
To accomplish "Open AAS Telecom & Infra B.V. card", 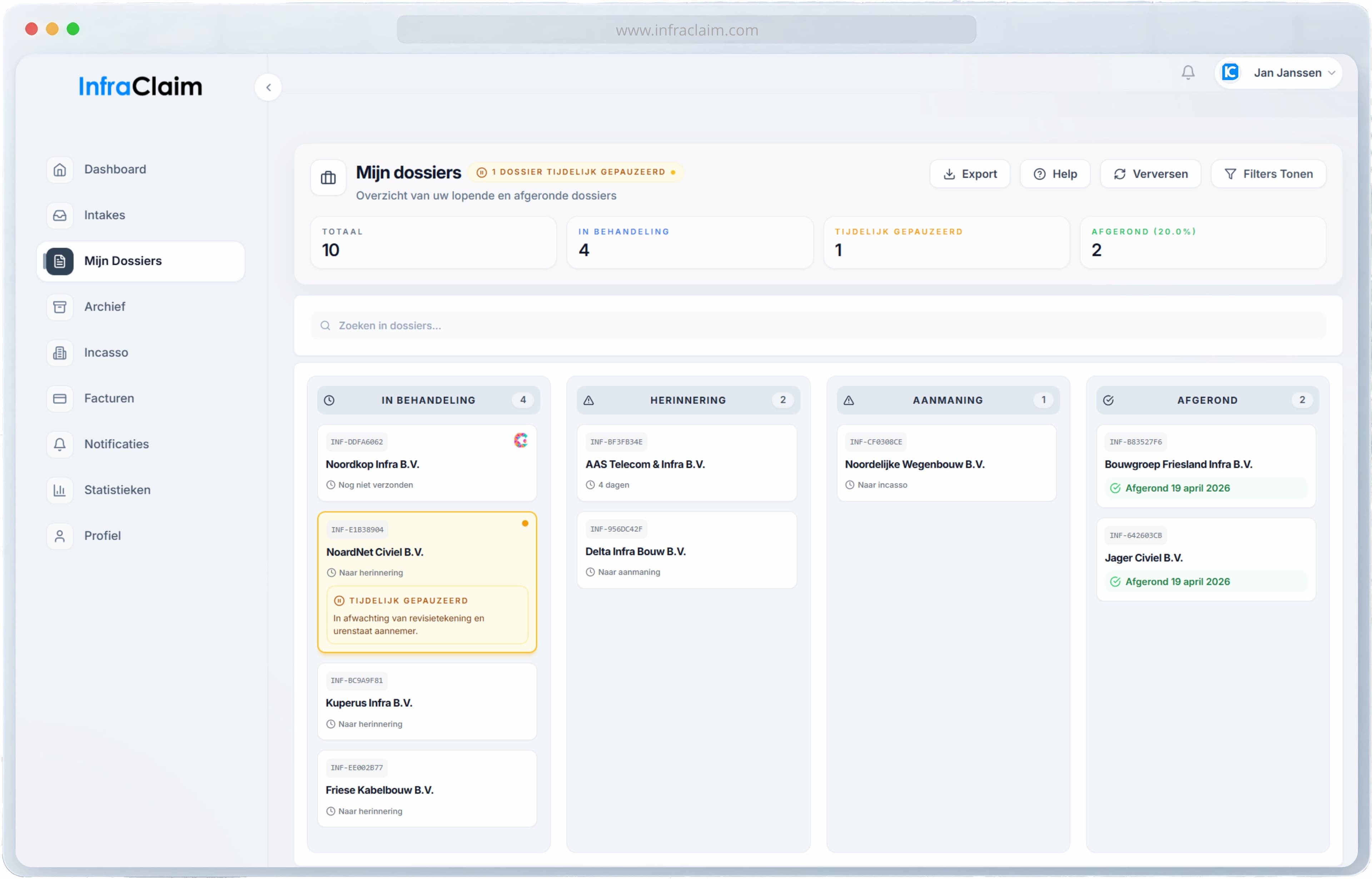I will (687, 463).
